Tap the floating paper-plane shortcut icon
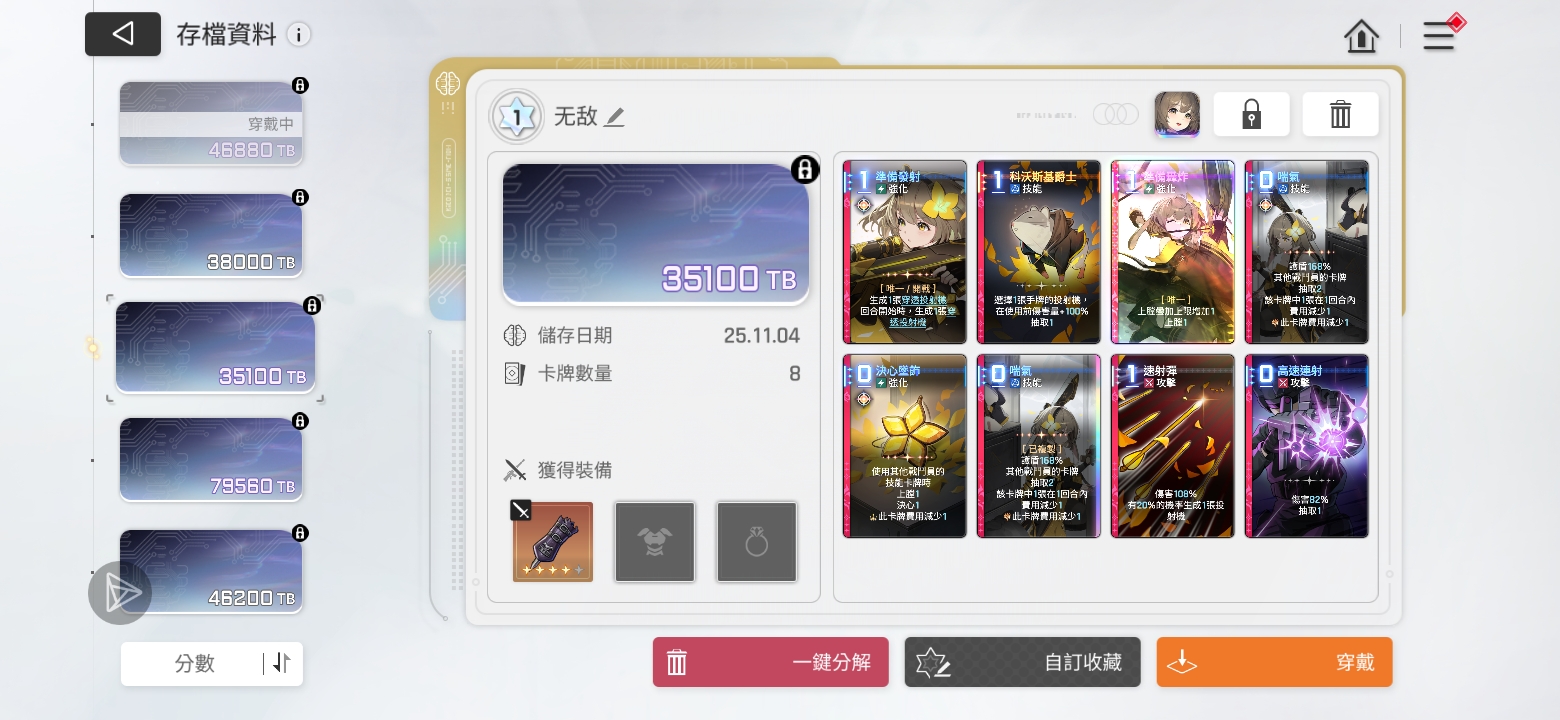The height and width of the screenshot is (720, 1560). pos(120,593)
